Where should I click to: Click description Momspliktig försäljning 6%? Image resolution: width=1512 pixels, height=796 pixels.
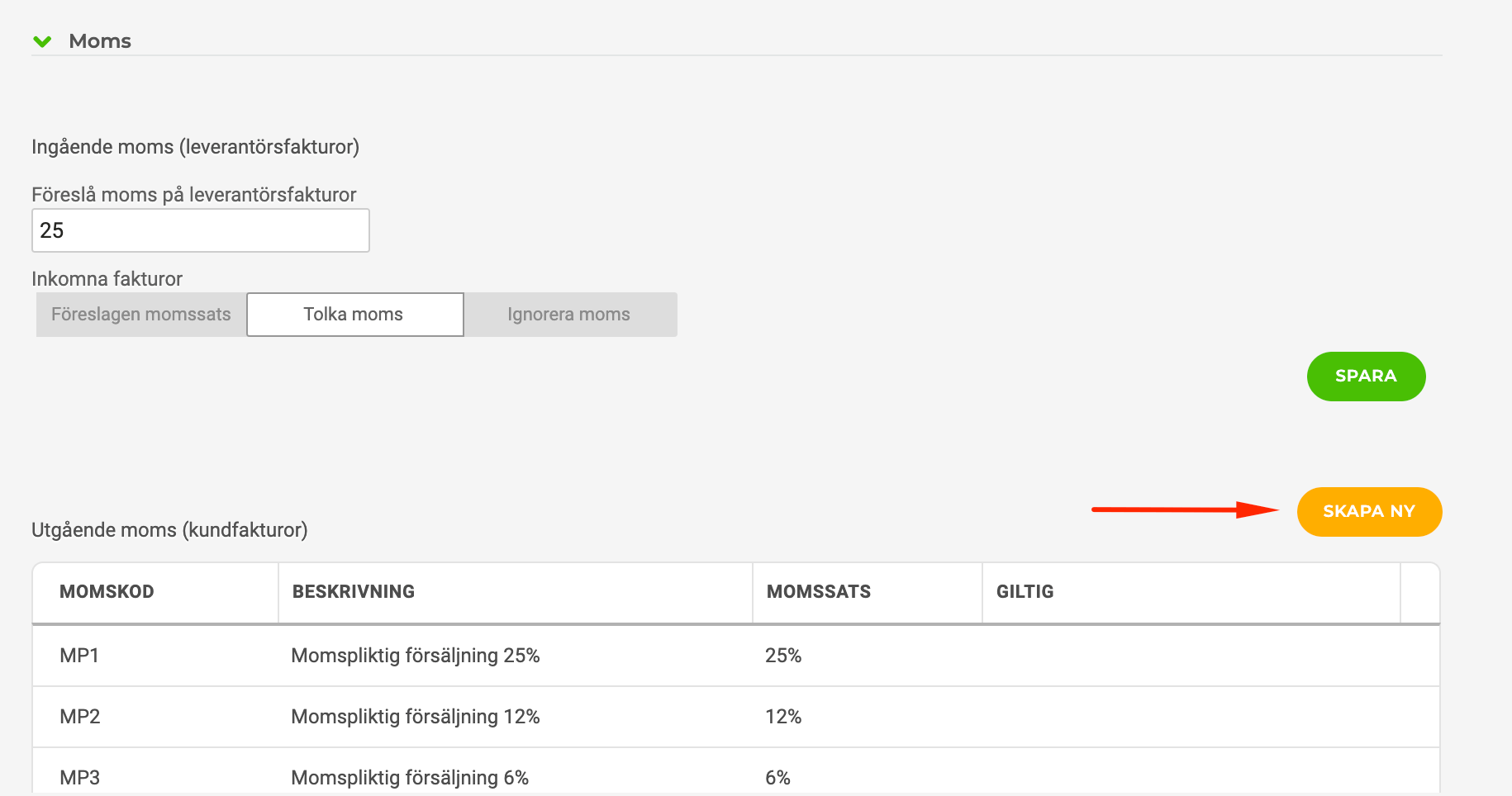[410, 778]
